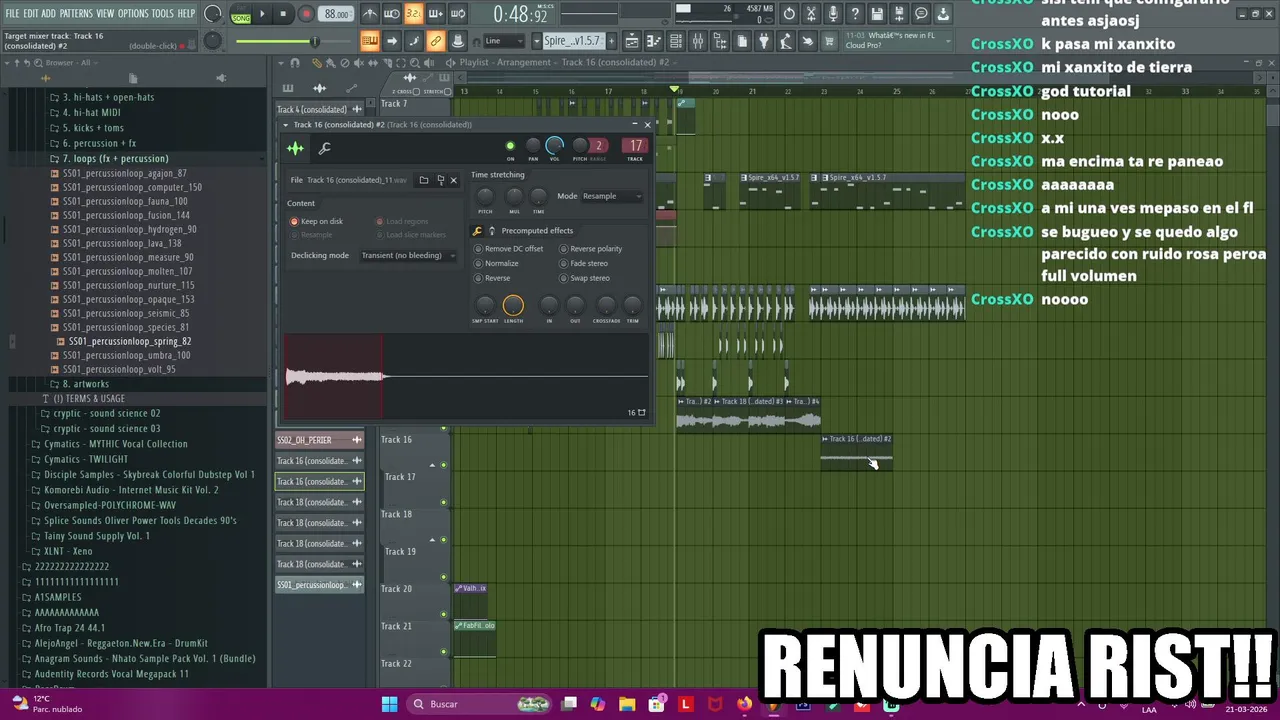
Task: Expand the Cymatics - TWILIGHT folder
Action: 86,459
